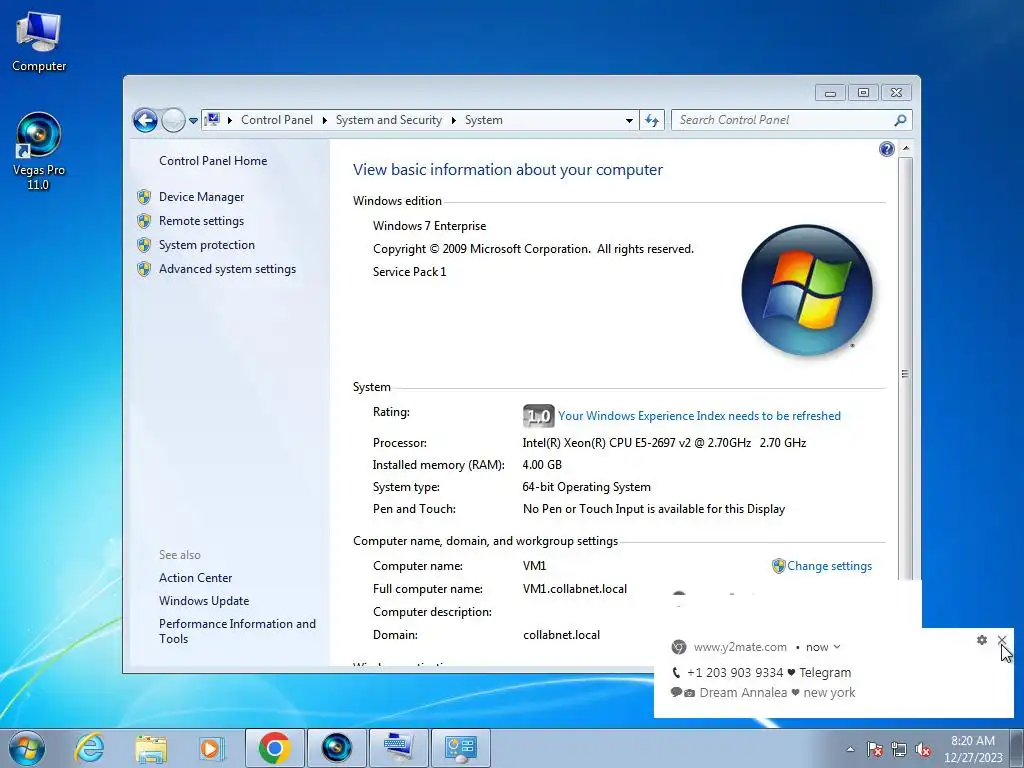Refresh the System page
Viewport: 1024px width, 768px height.
pyautogui.click(x=652, y=120)
